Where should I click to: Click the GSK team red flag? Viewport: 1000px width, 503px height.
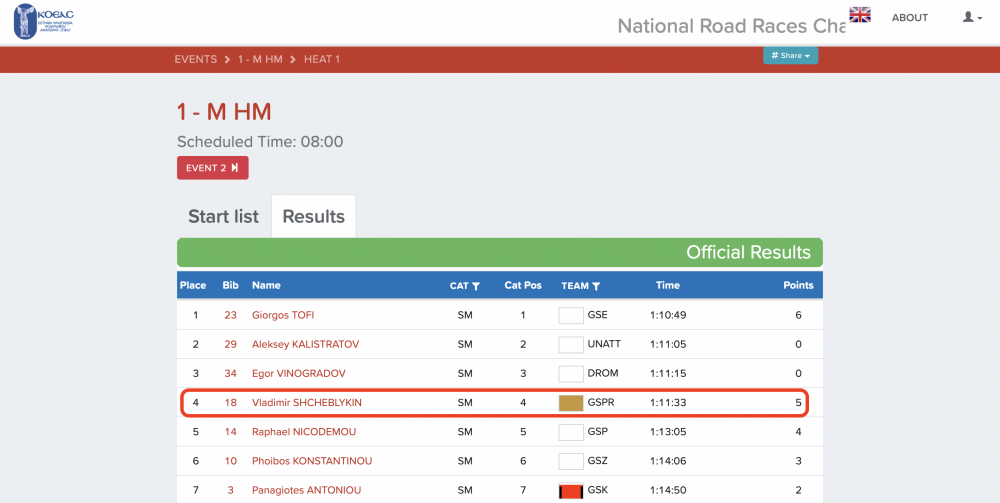click(570, 491)
